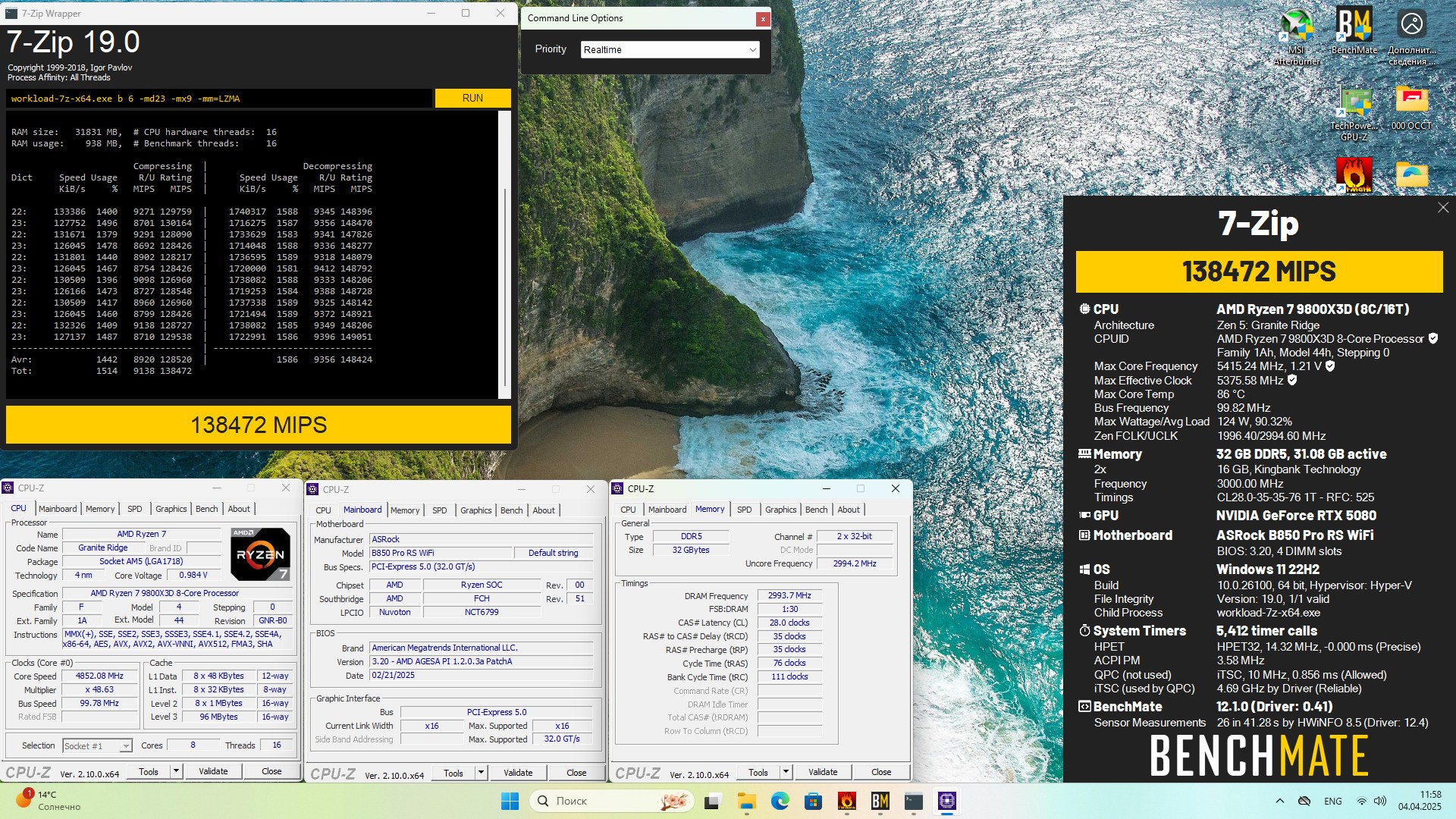Open the volume control in system tray
The image size is (1456, 819).
click(1380, 801)
